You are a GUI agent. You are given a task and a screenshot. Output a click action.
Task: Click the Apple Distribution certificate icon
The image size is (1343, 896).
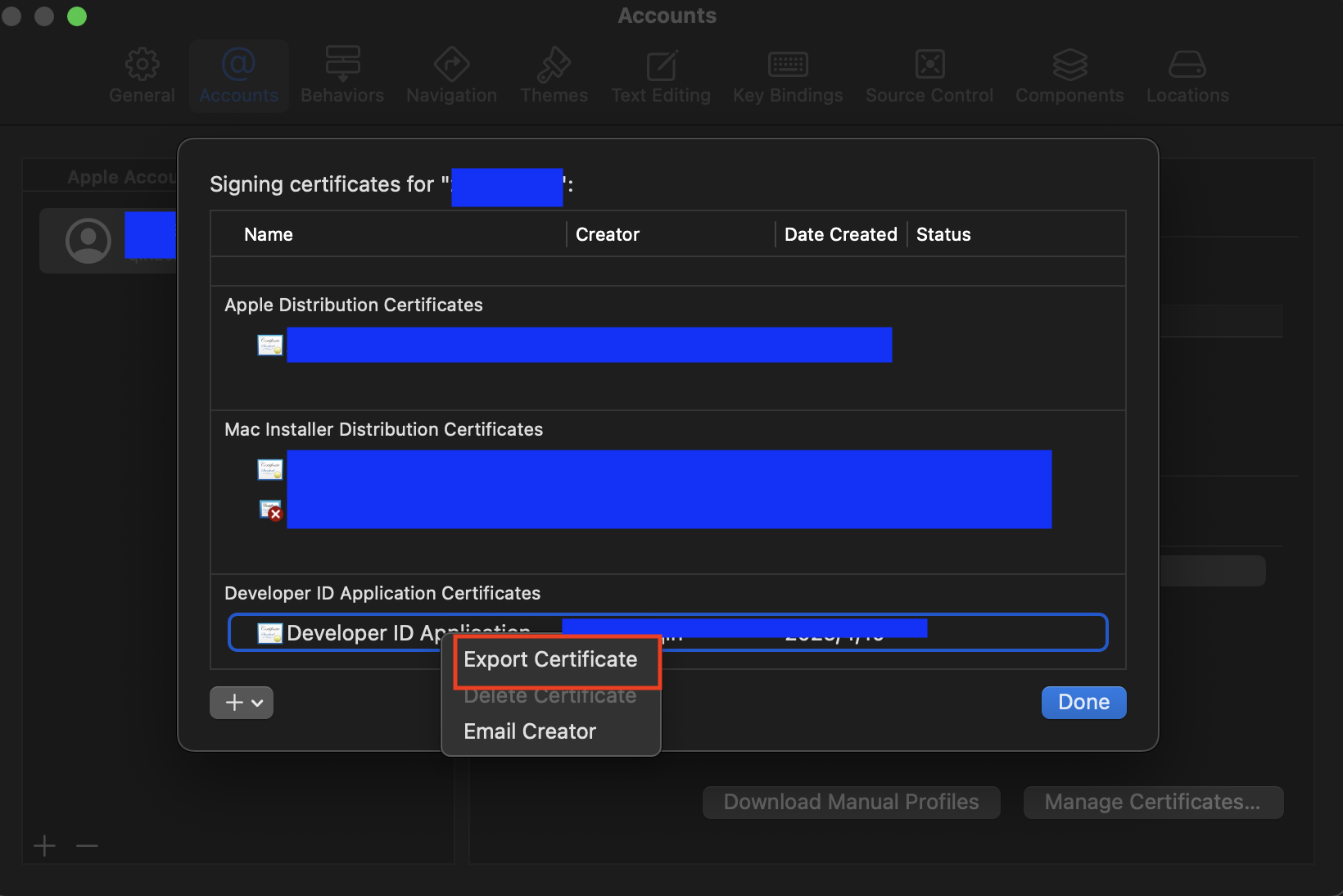coord(270,345)
